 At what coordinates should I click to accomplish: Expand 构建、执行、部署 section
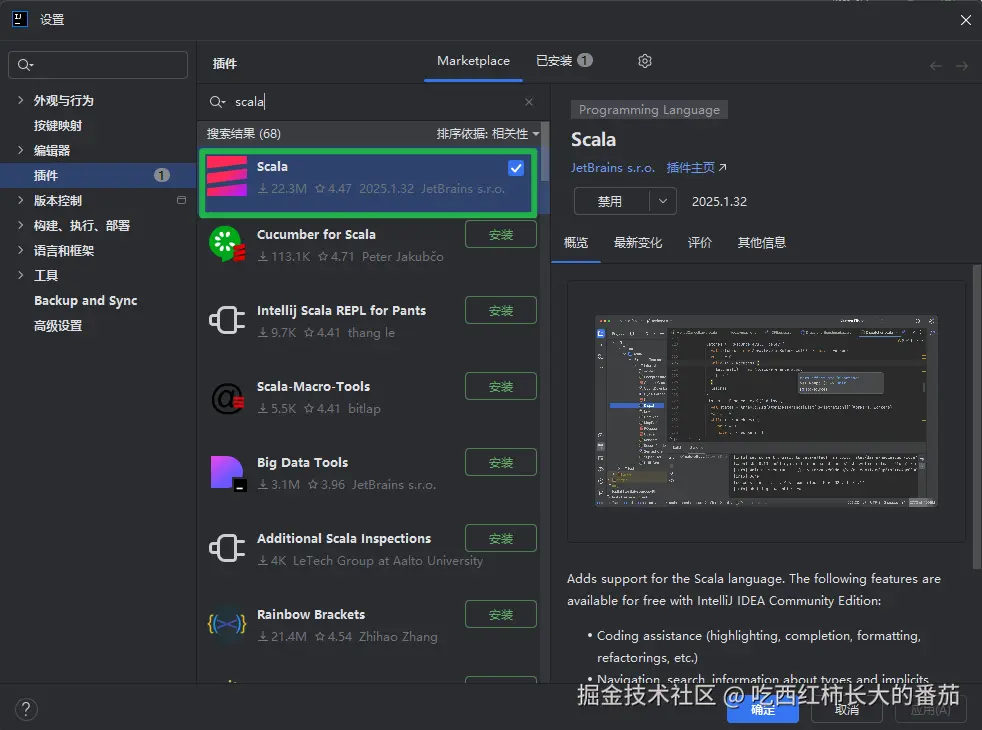[21, 225]
